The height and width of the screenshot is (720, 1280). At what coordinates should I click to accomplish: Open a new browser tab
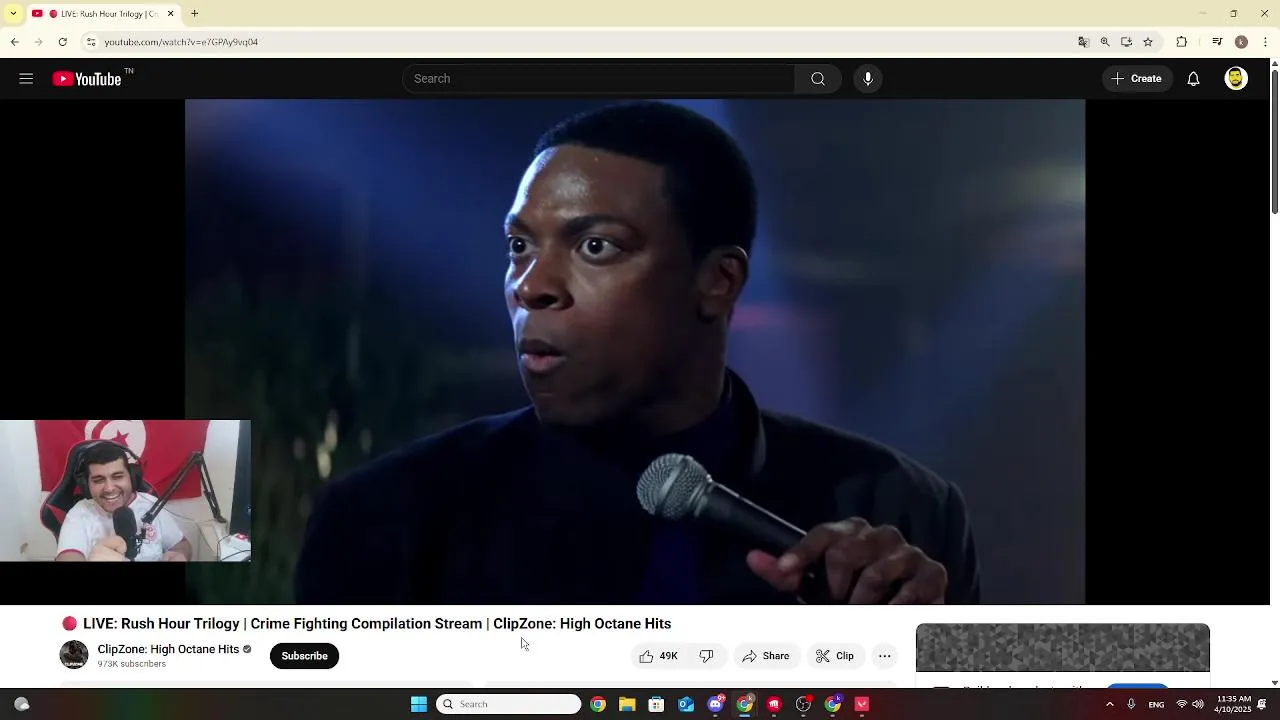pos(195,14)
